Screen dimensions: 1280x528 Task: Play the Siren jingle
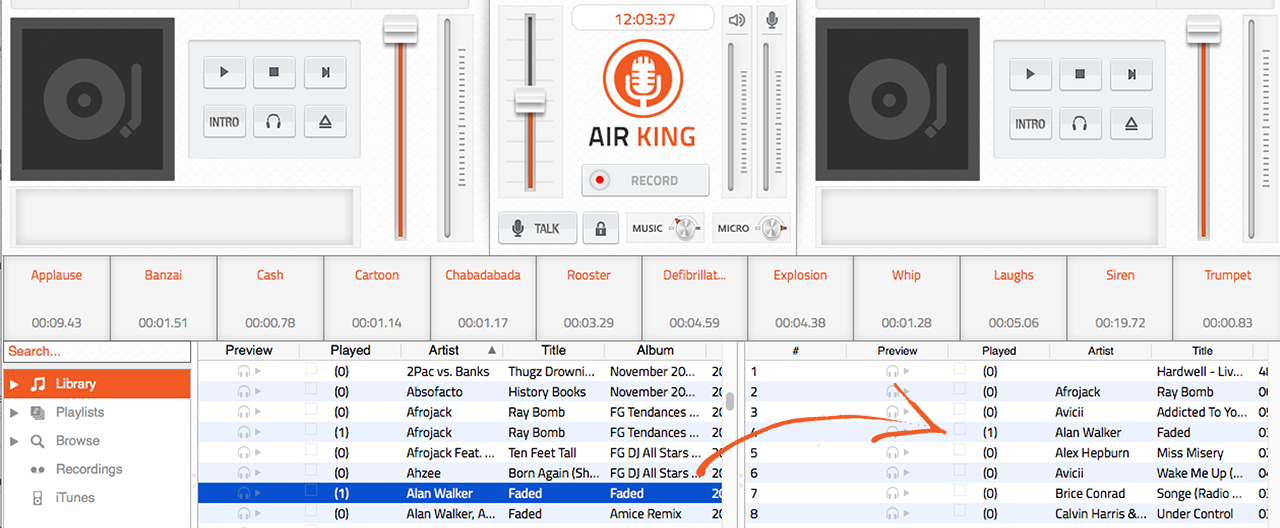pyautogui.click(x=1120, y=297)
